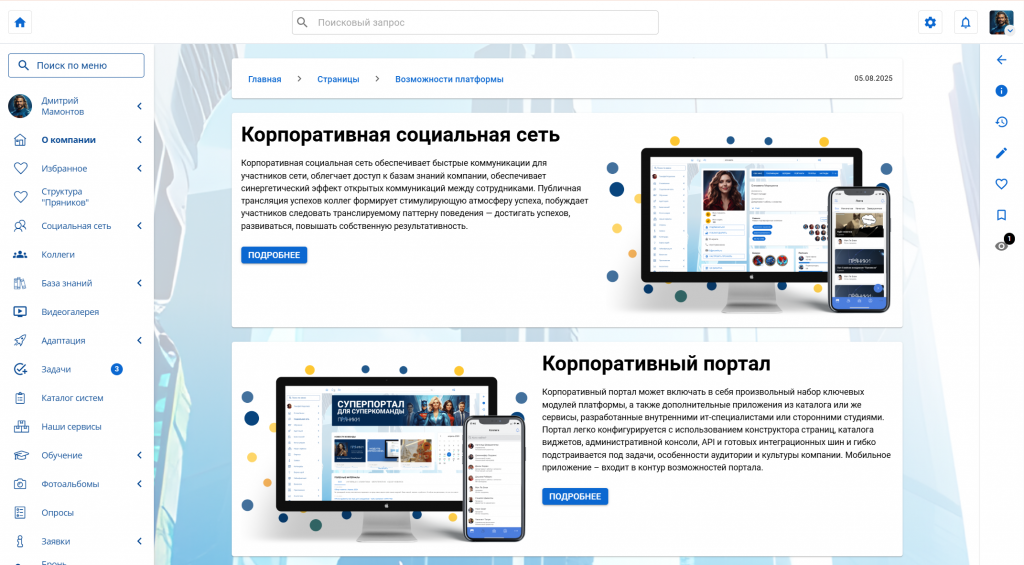Click ПОДРОБНЕЕ under Корпоративный портал

575,496
